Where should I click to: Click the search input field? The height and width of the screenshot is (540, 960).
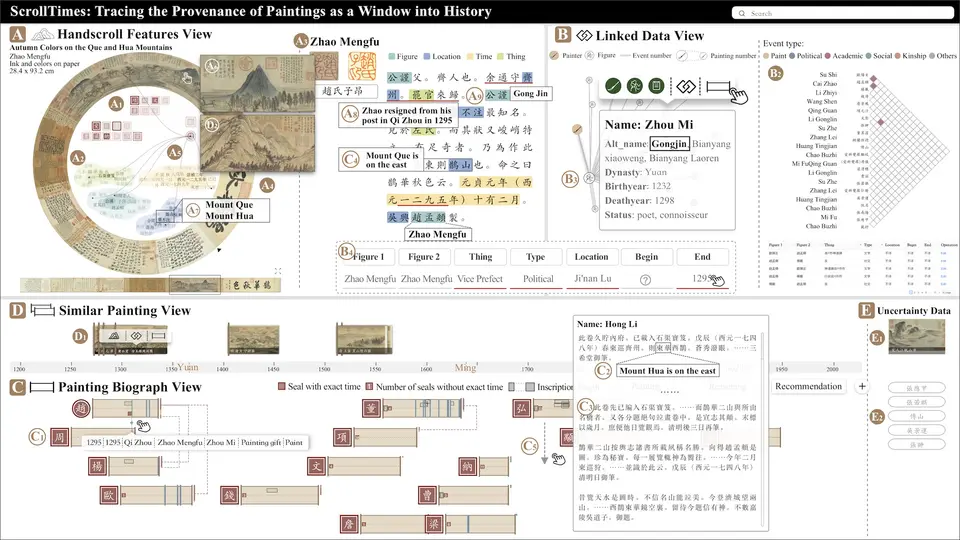(842, 13)
